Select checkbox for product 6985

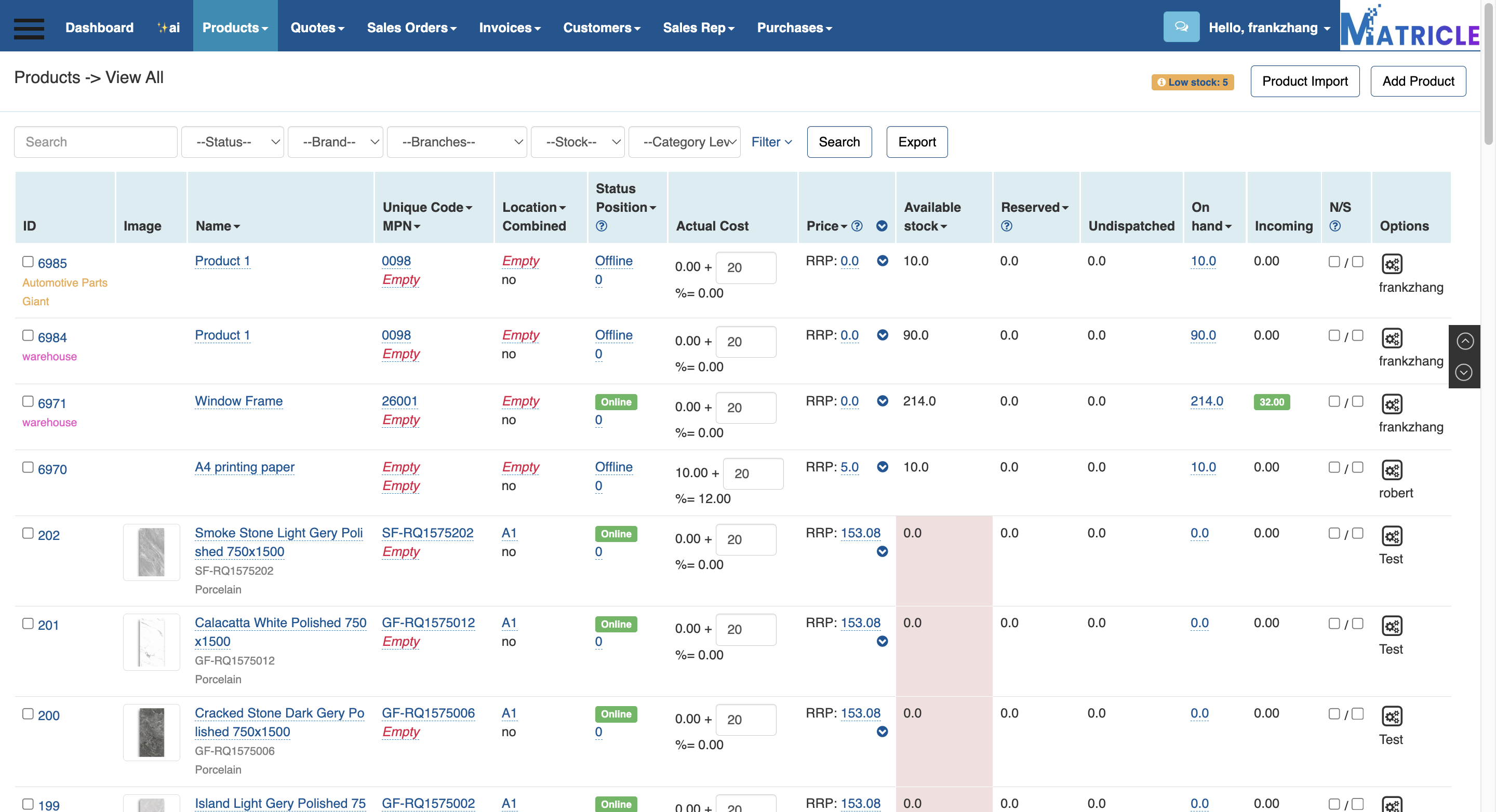pos(28,261)
